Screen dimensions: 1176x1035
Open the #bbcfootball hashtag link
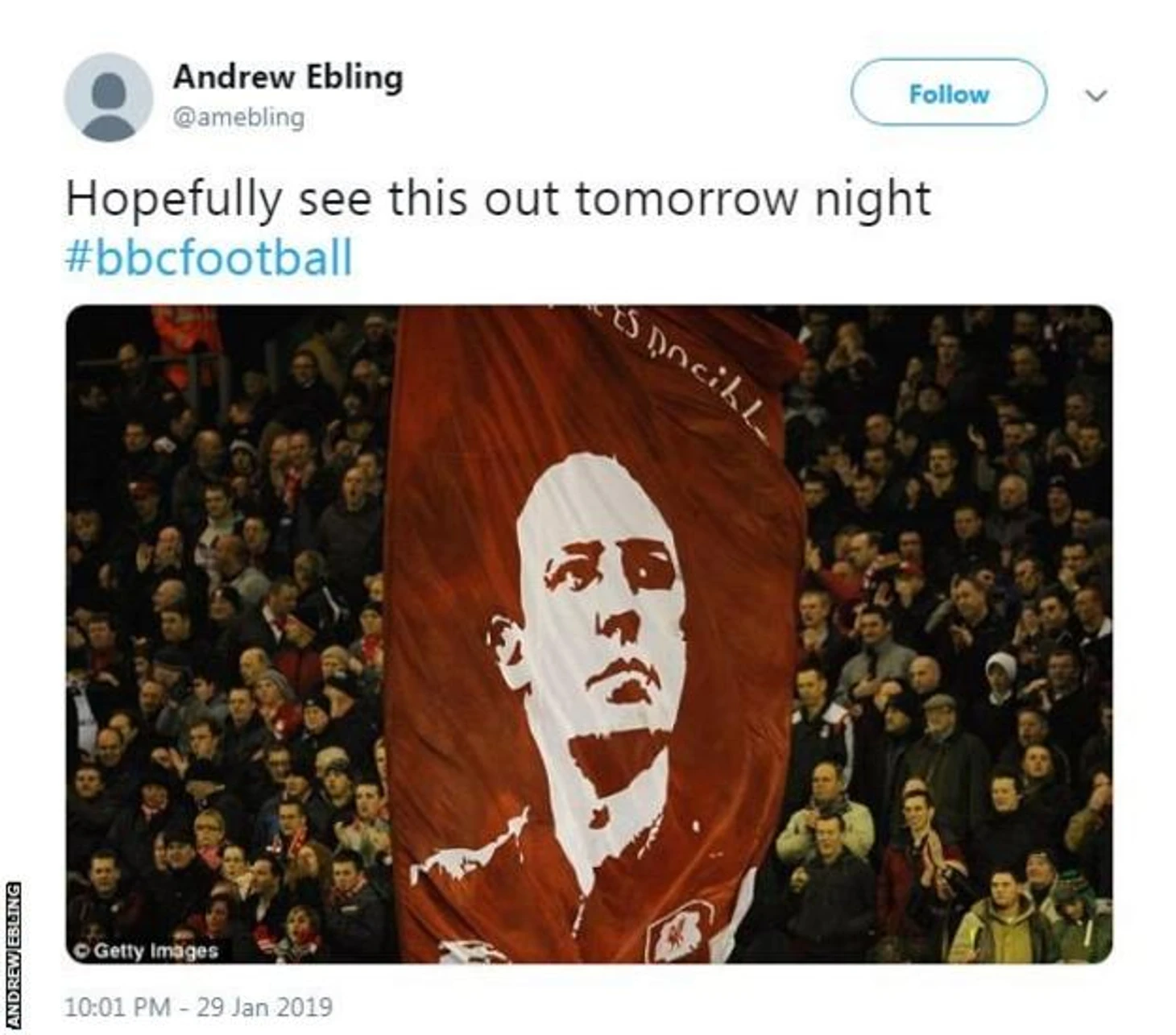click(x=209, y=258)
